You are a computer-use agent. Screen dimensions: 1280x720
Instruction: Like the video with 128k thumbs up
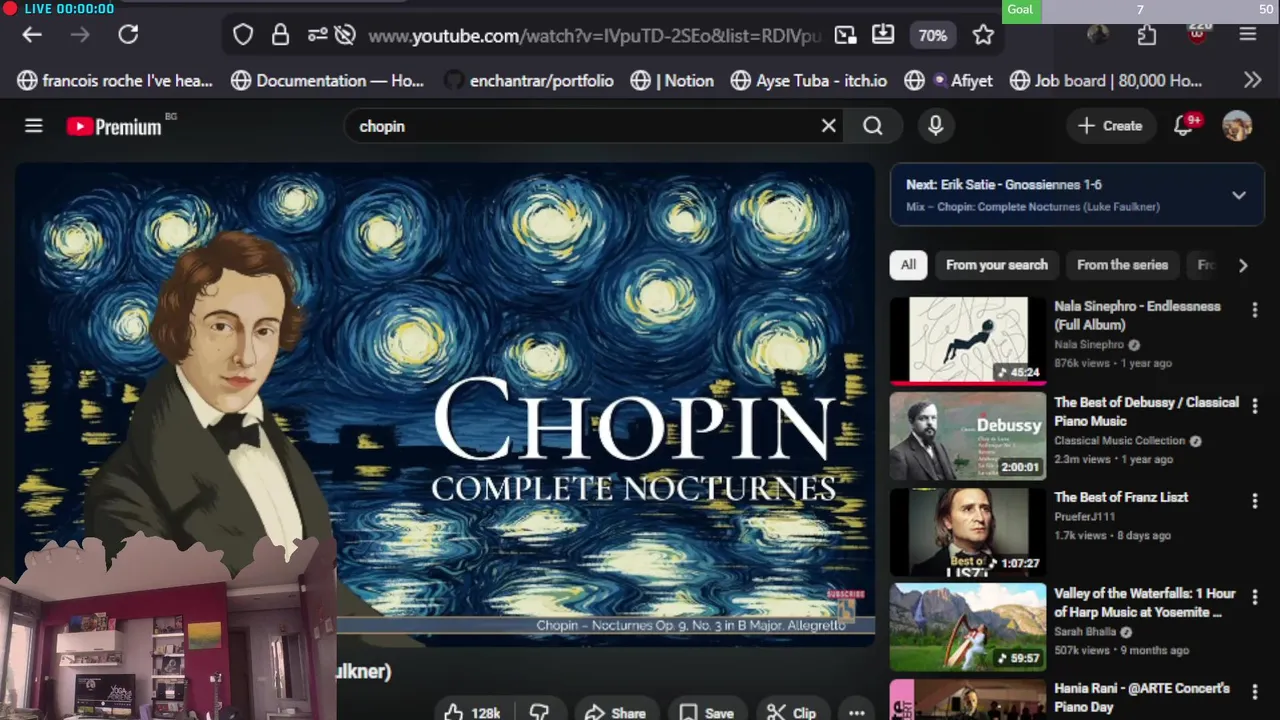[473, 712]
